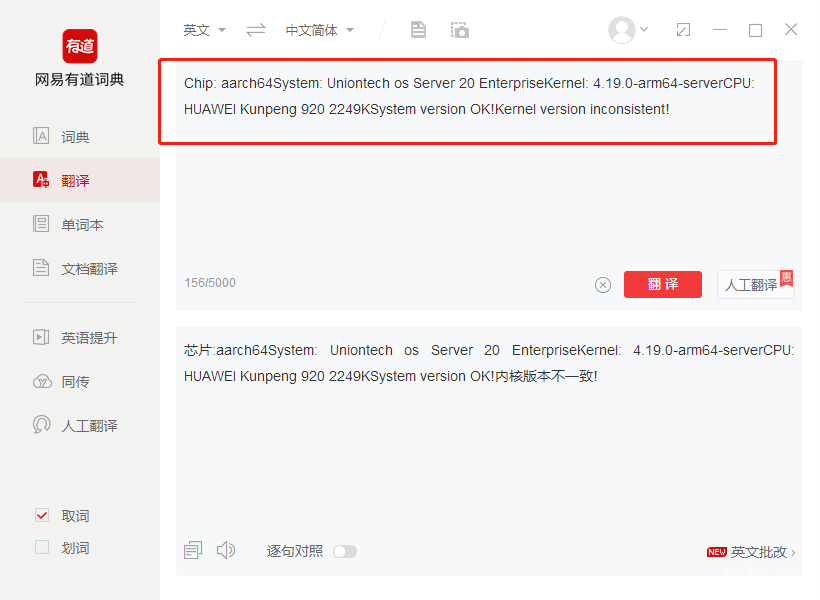Click the mini window mode icon

(x=683, y=30)
